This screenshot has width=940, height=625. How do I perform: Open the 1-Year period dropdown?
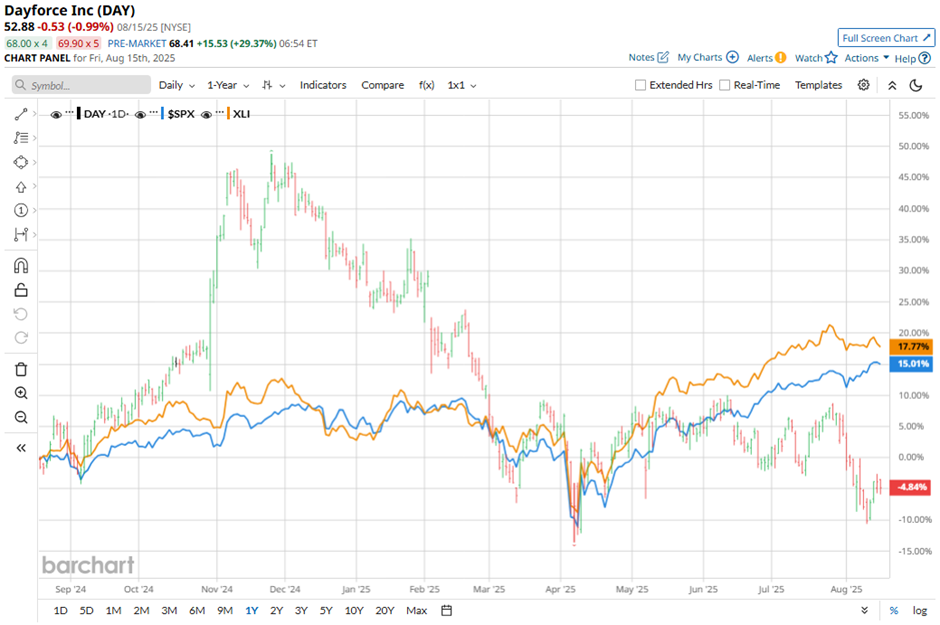(x=228, y=85)
